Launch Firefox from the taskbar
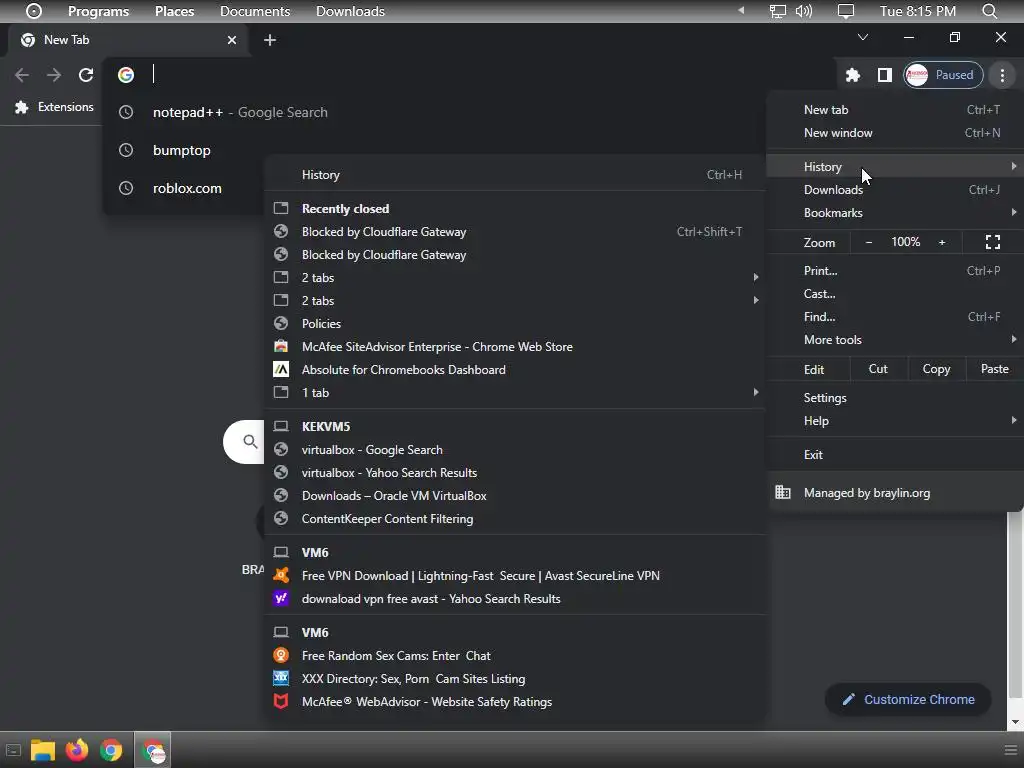 76,750
